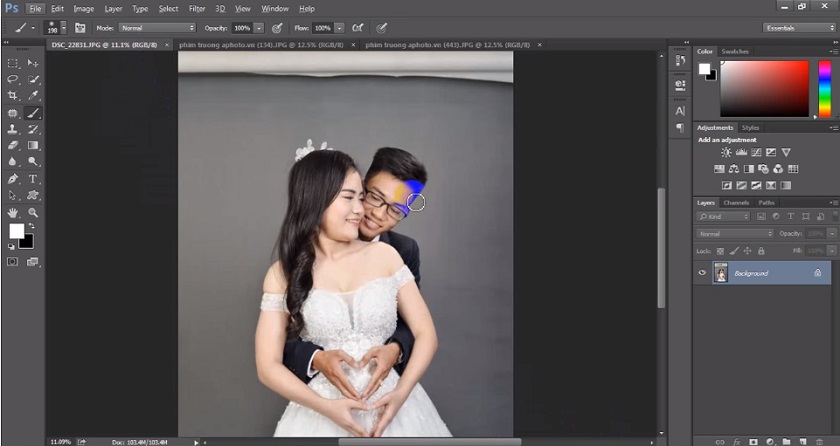Delete layer trash button

tap(819, 442)
